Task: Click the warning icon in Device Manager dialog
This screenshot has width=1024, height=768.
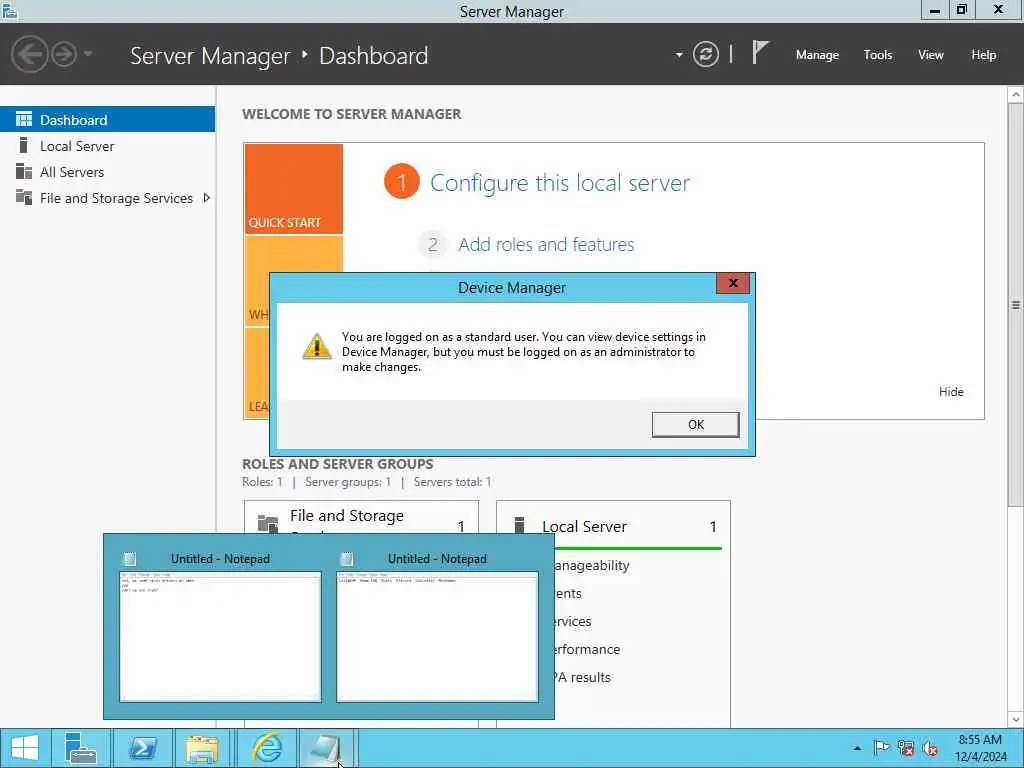Action: (317, 346)
